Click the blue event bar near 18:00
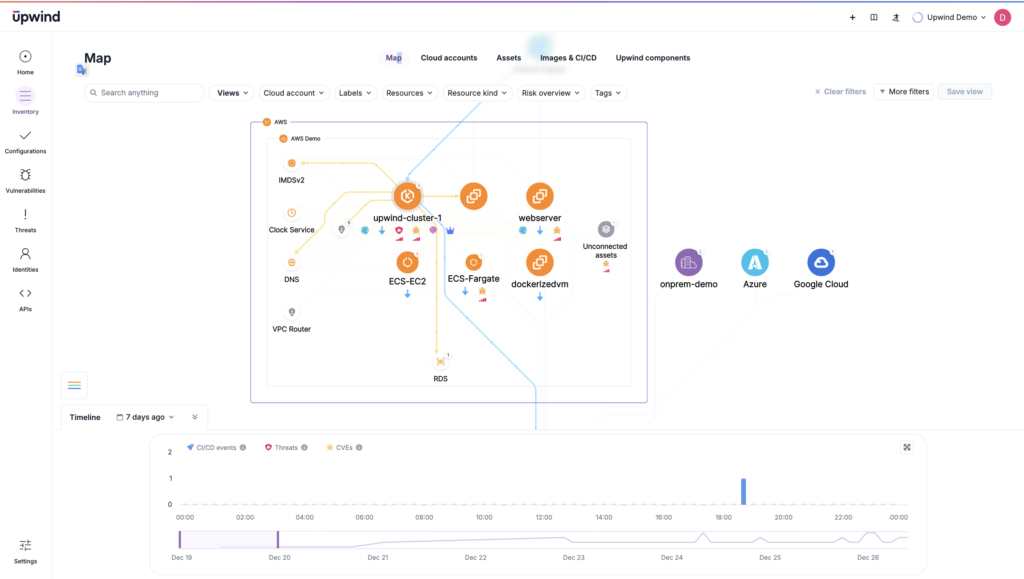The image size is (1024, 579). [743, 492]
